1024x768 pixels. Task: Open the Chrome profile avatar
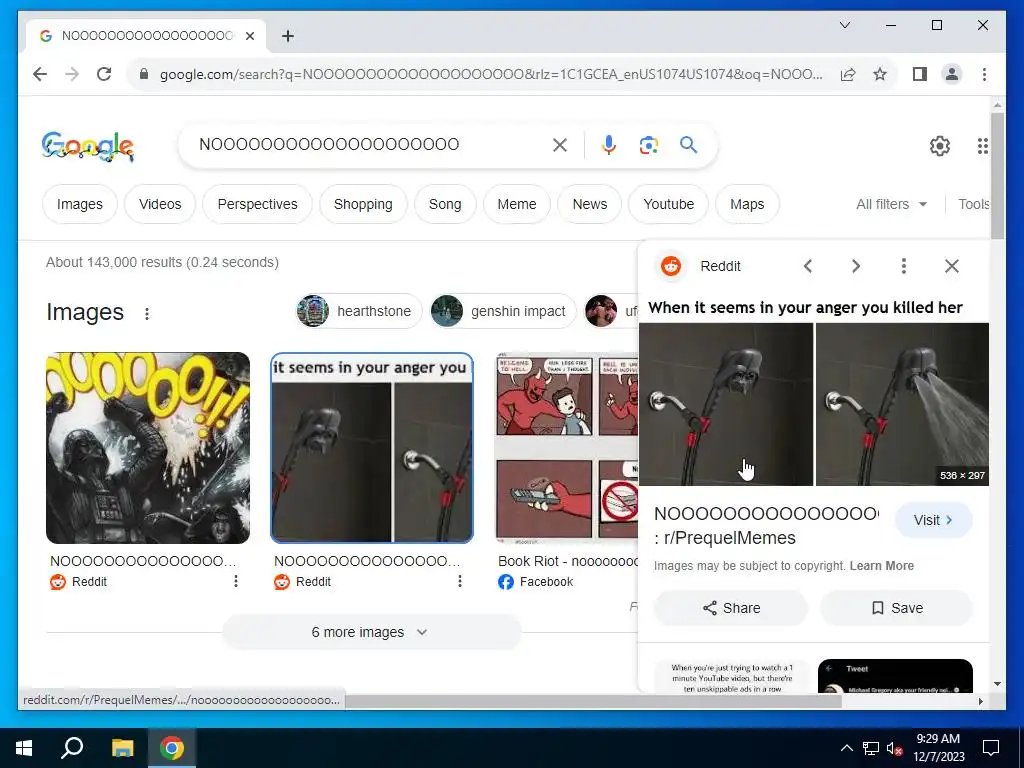952,74
